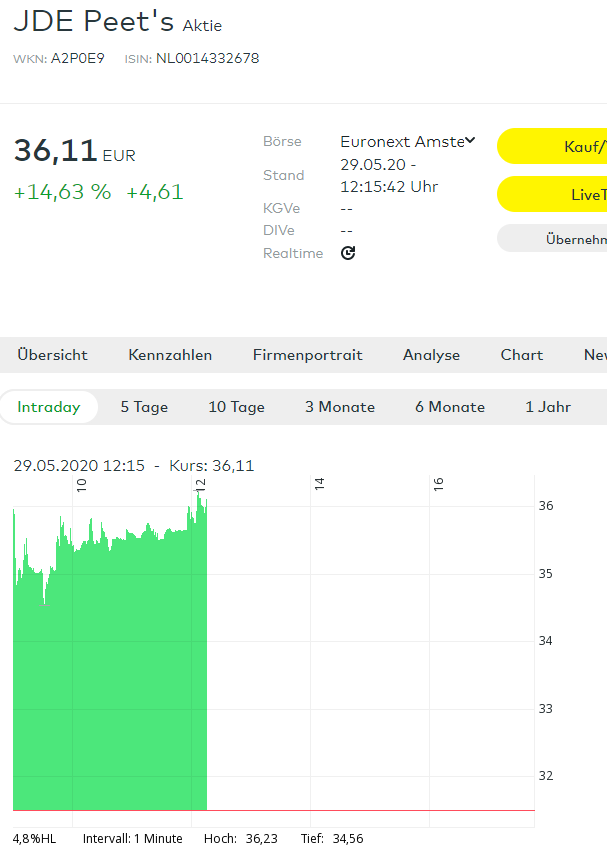
Task: Click the Realtime refresh clock icon
Action: point(348,253)
